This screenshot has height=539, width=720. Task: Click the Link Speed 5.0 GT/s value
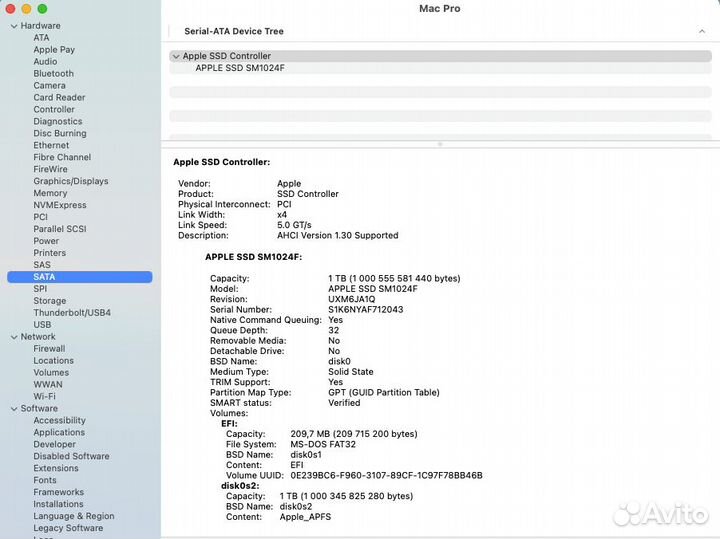click(x=294, y=225)
